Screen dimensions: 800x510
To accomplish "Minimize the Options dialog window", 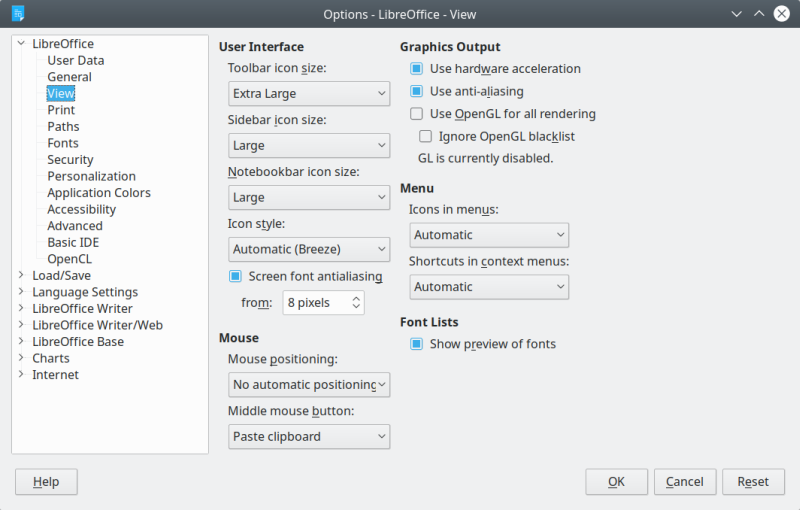I will (736, 14).
